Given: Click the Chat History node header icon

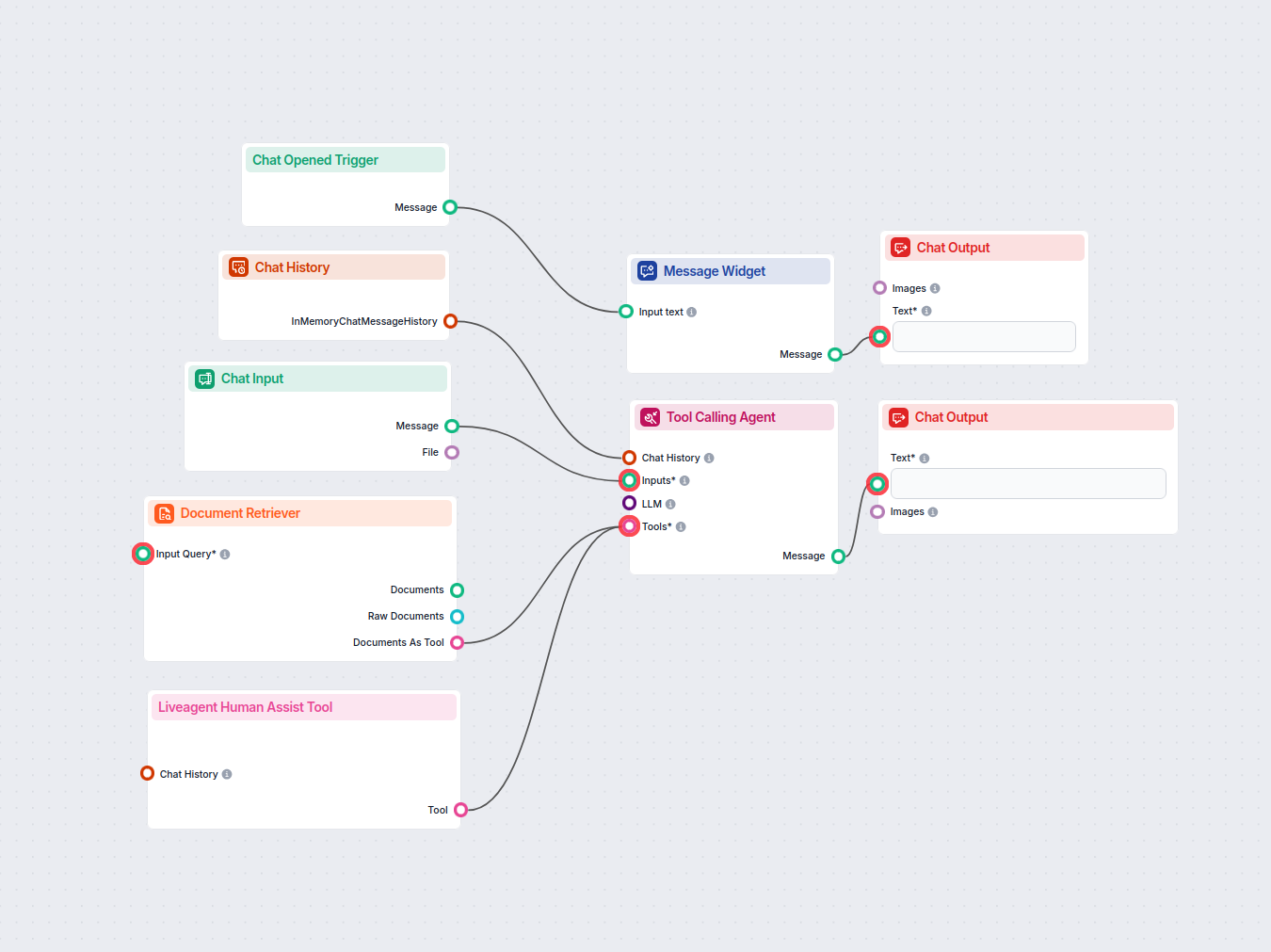Looking at the screenshot, I should tap(238, 266).
